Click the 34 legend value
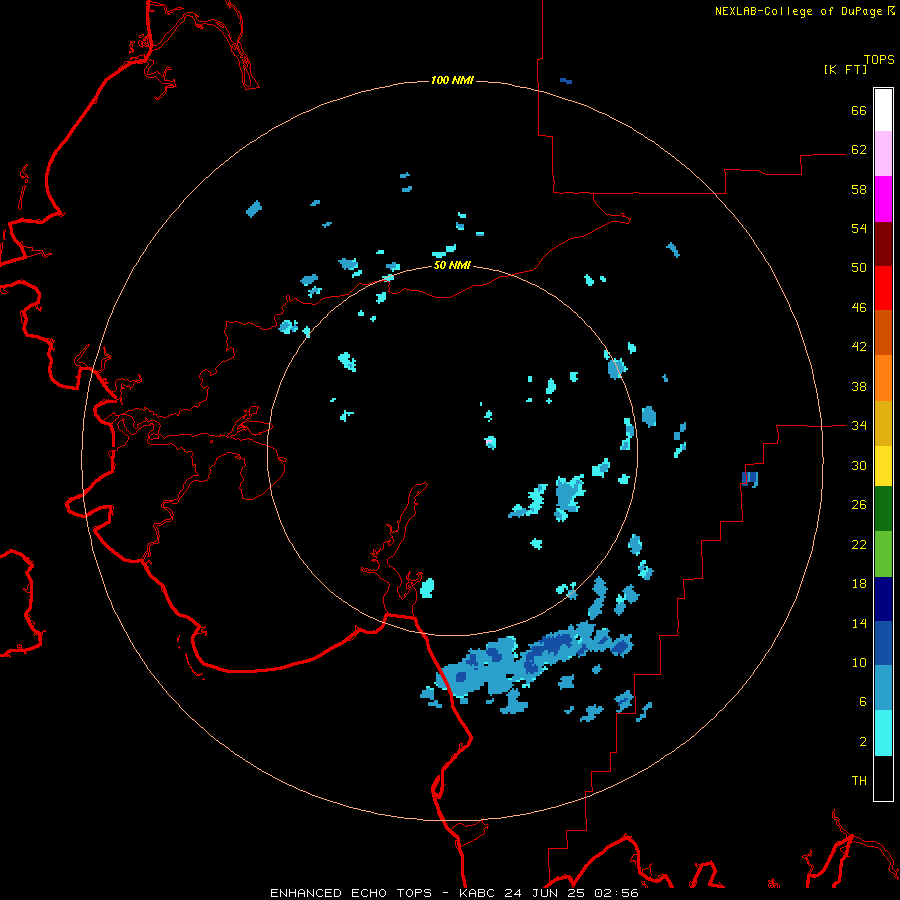This screenshot has height=900, width=900. click(859, 426)
